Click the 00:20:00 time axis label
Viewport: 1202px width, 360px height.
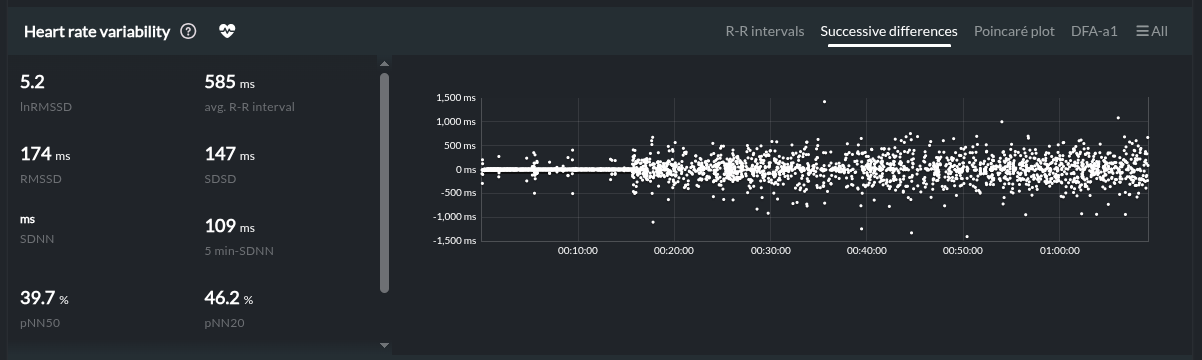coord(674,250)
